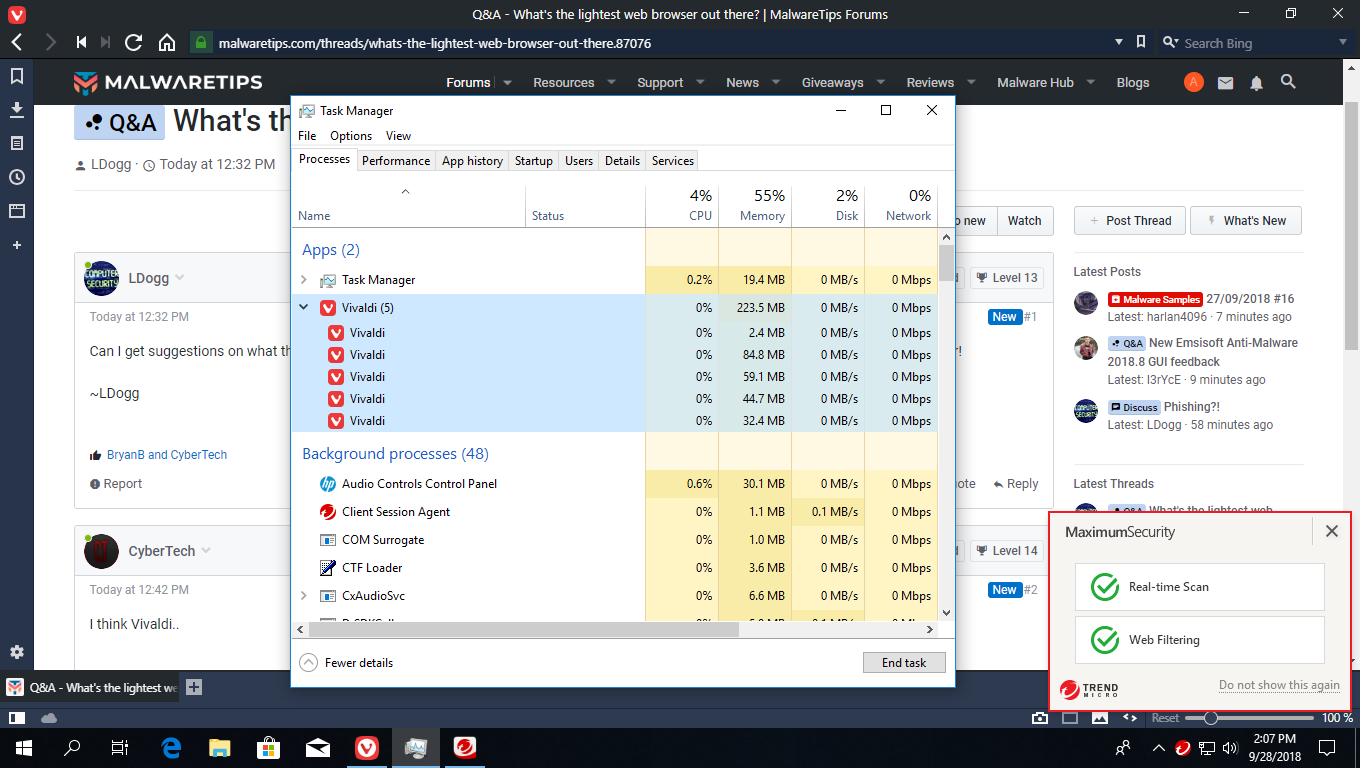Image resolution: width=1360 pixels, height=768 pixels.
Task: Collapse Task Manager to fewer details
Action: [x=346, y=662]
